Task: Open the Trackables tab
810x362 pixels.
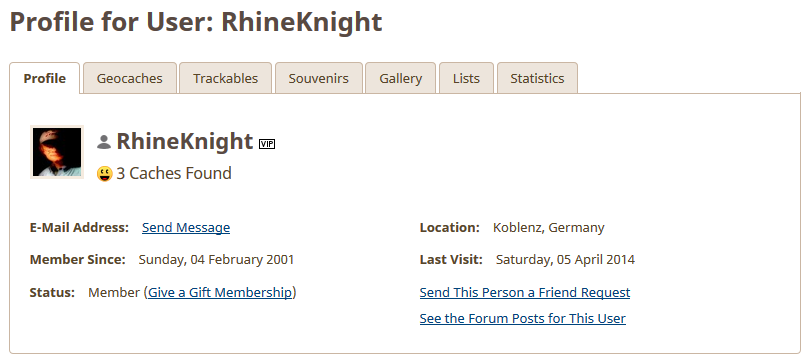Action: click(225, 78)
